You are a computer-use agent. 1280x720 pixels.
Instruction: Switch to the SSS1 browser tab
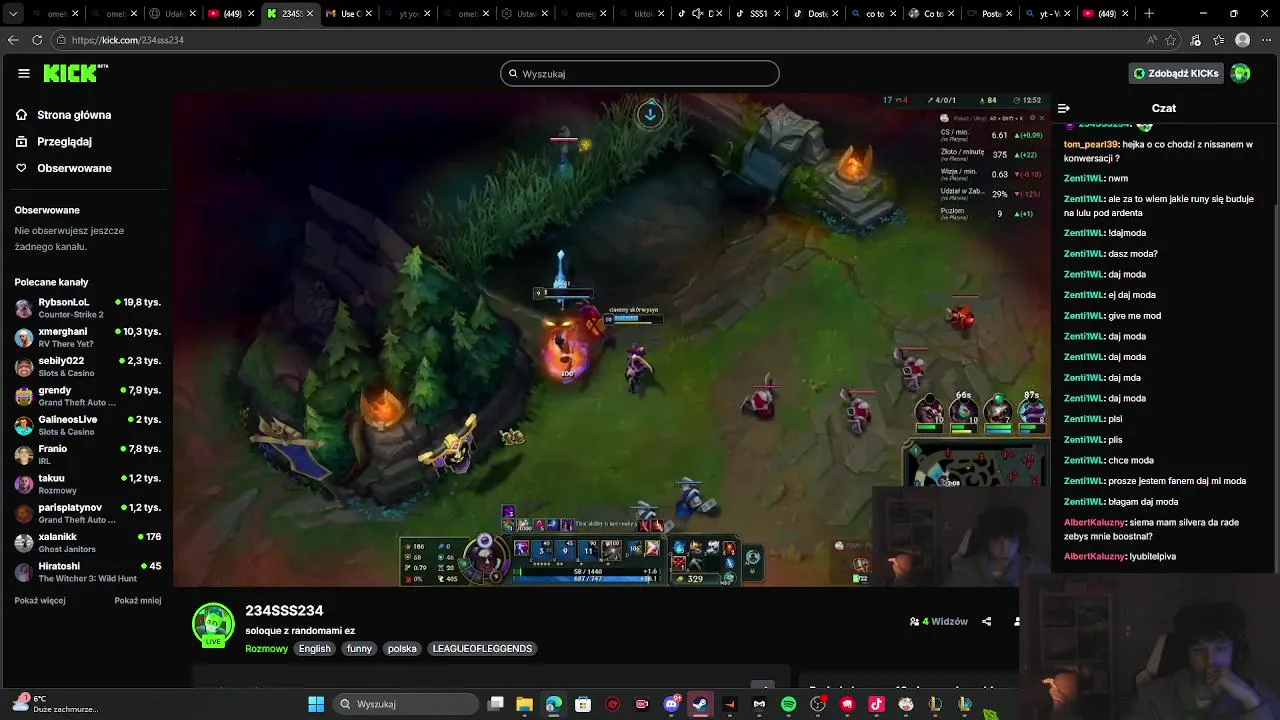coord(758,14)
